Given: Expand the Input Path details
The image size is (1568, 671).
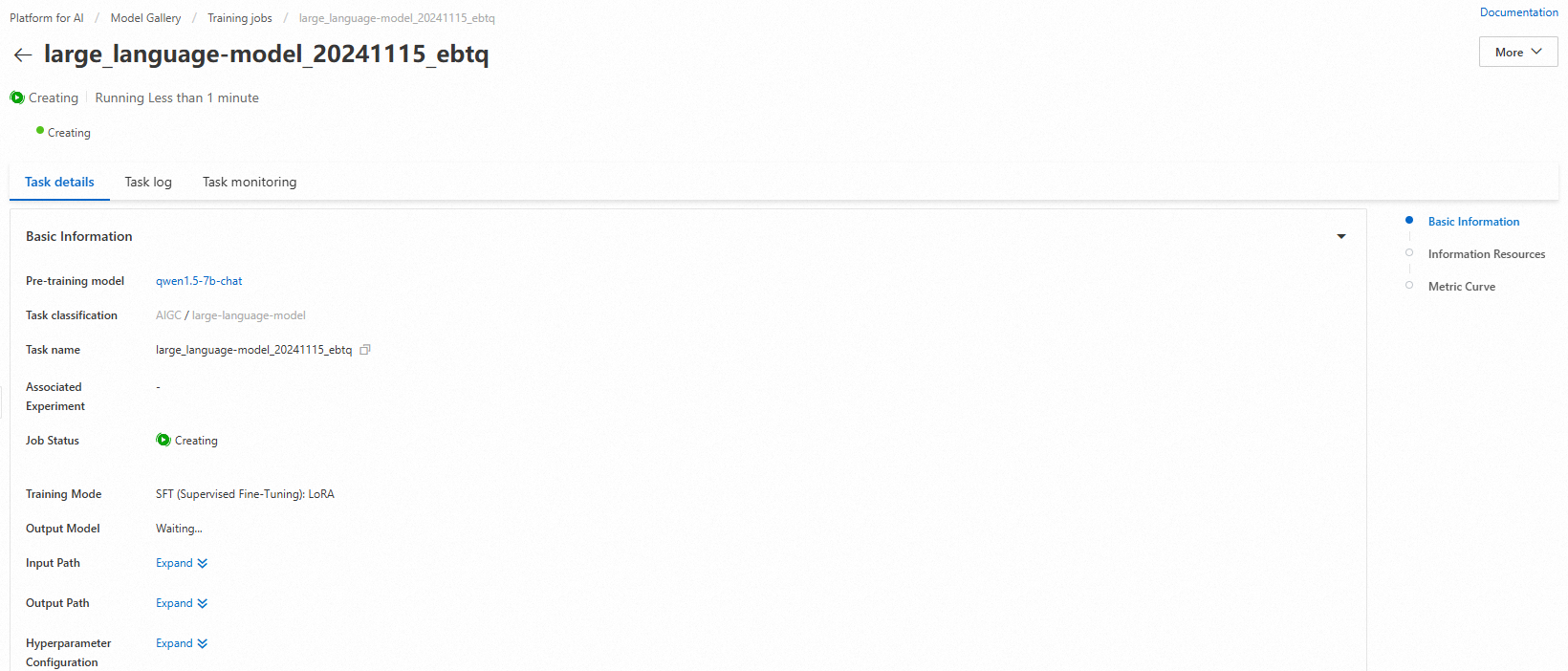Looking at the screenshot, I should (x=182, y=563).
